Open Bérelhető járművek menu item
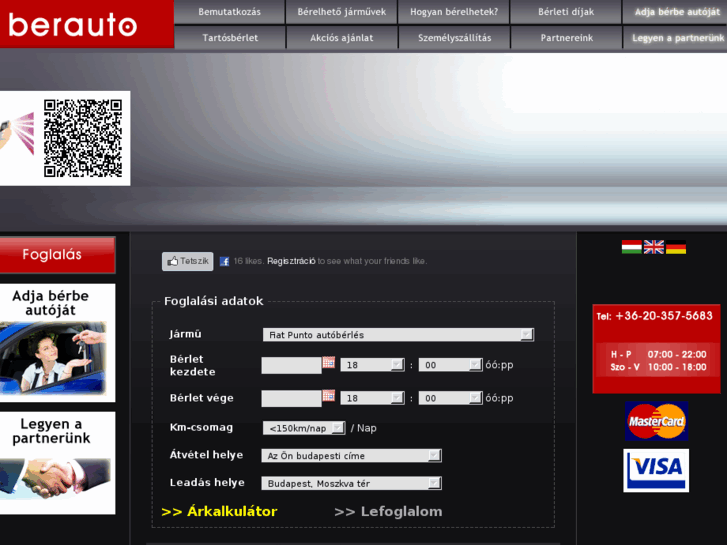Screen dimensions: 727x545 [342, 12]
